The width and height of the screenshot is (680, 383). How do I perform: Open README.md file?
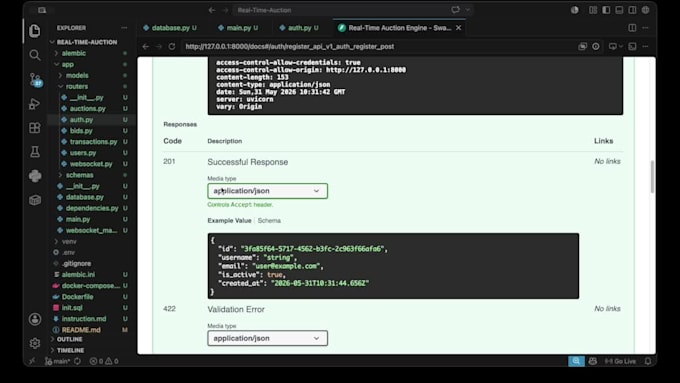(x=81, y=330)
